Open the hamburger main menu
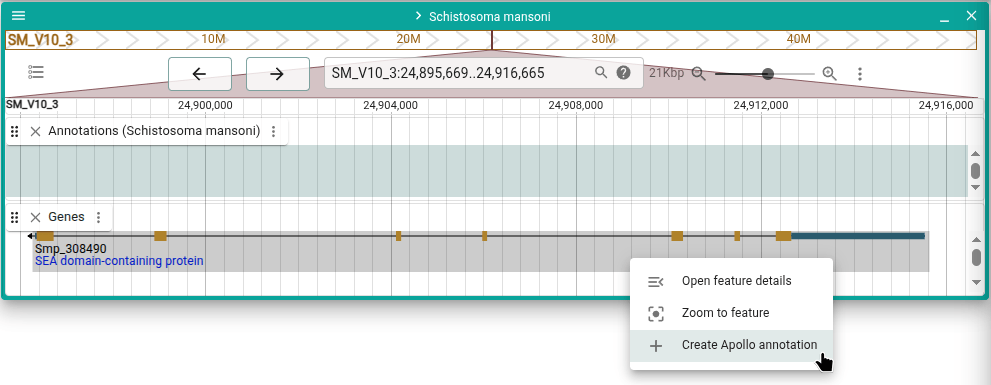The height and width of the screenshot is (385, 991). tap(19, 16)
